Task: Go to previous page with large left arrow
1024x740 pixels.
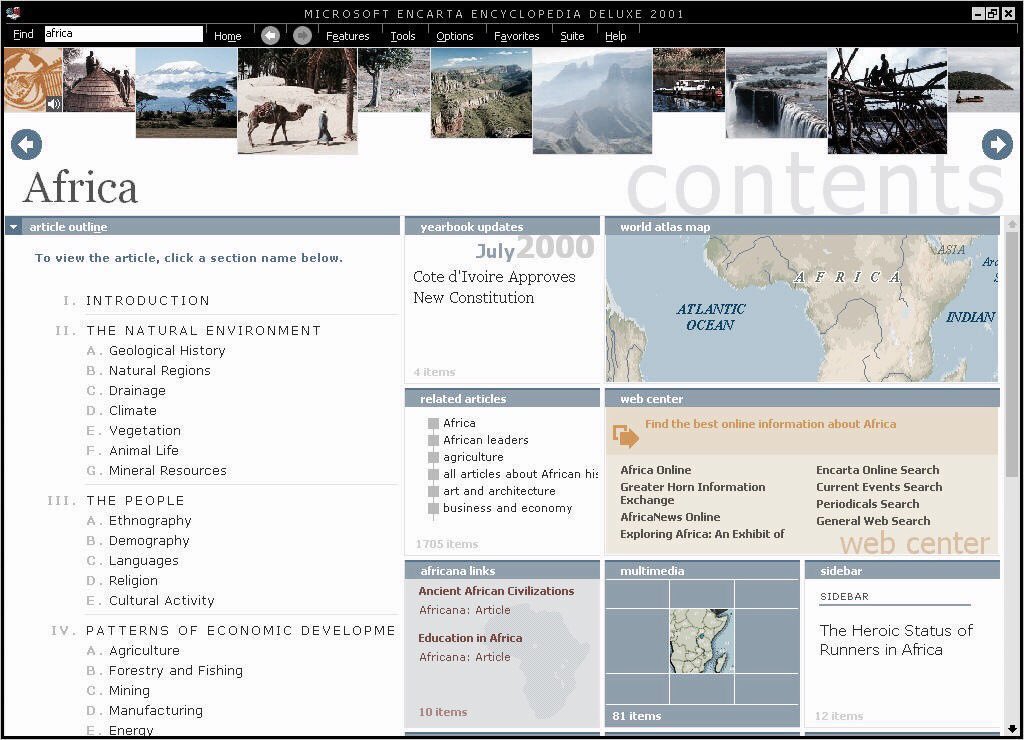Action: 26,144
